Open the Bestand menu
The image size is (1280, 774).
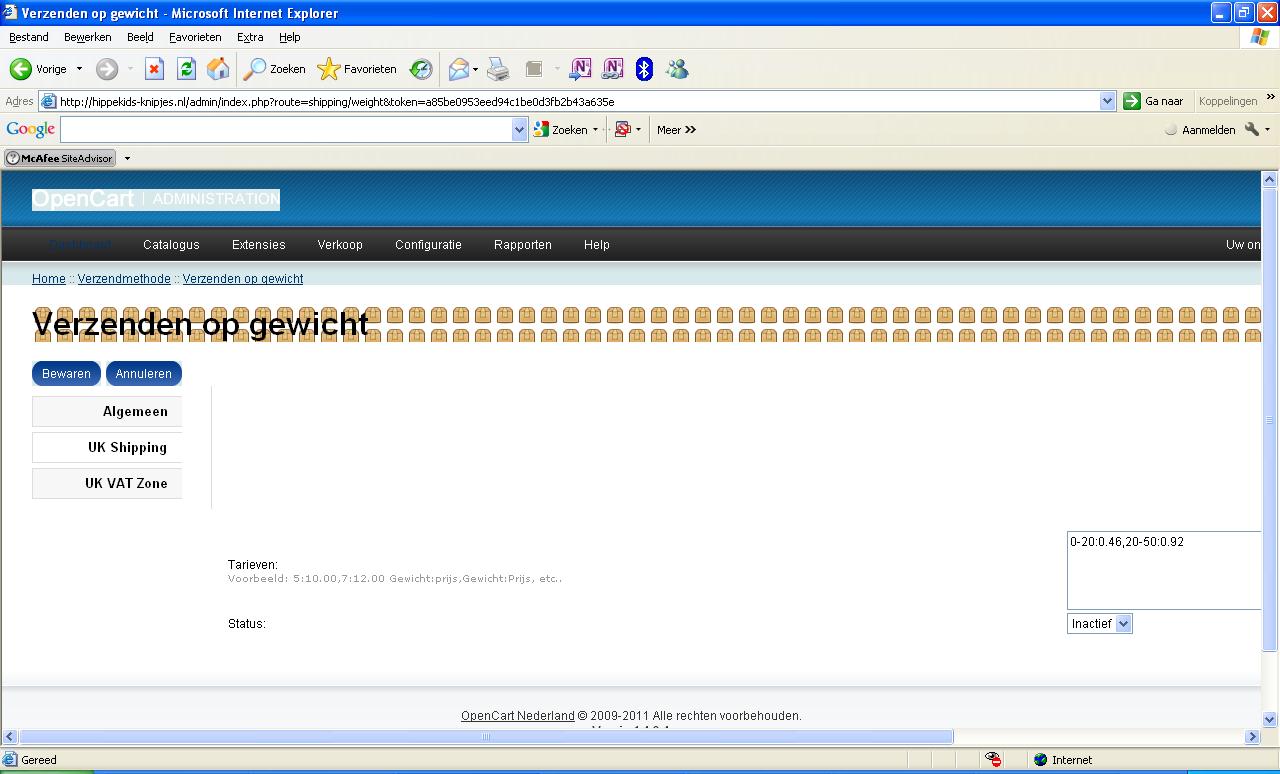[x=29, y=37]
